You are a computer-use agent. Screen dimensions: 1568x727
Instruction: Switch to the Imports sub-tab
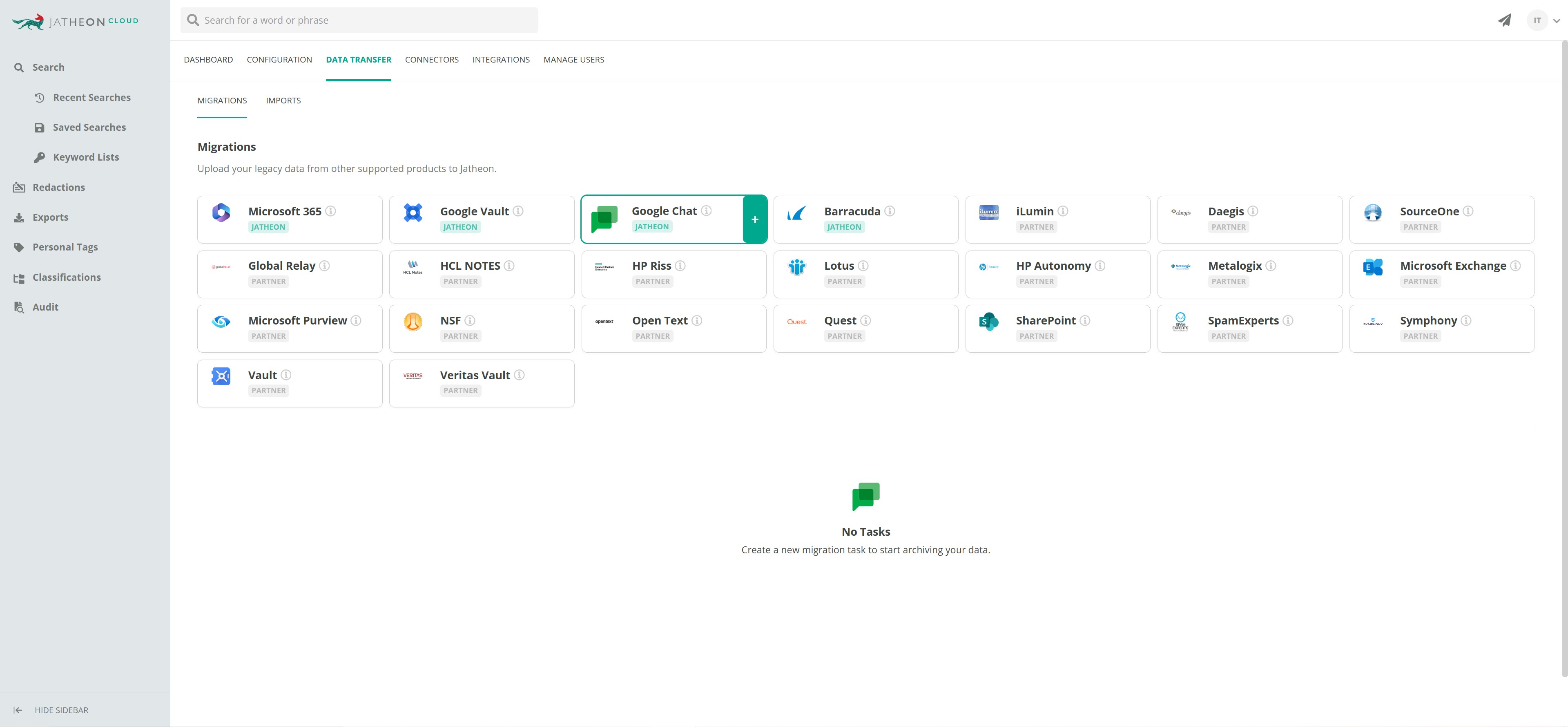(283, 101)
